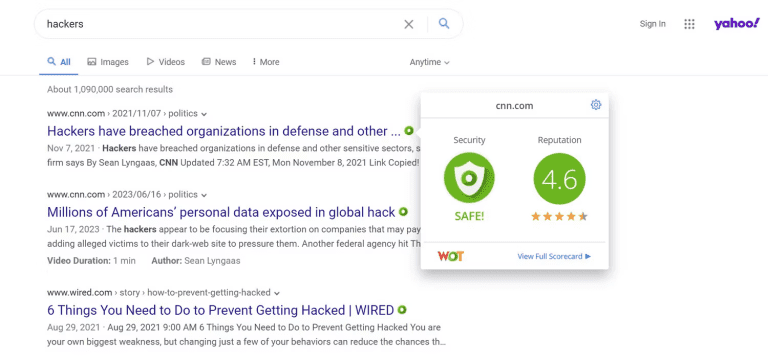Expand the Anytime time filter
768x361 pixels.
(x=429, y=62)
